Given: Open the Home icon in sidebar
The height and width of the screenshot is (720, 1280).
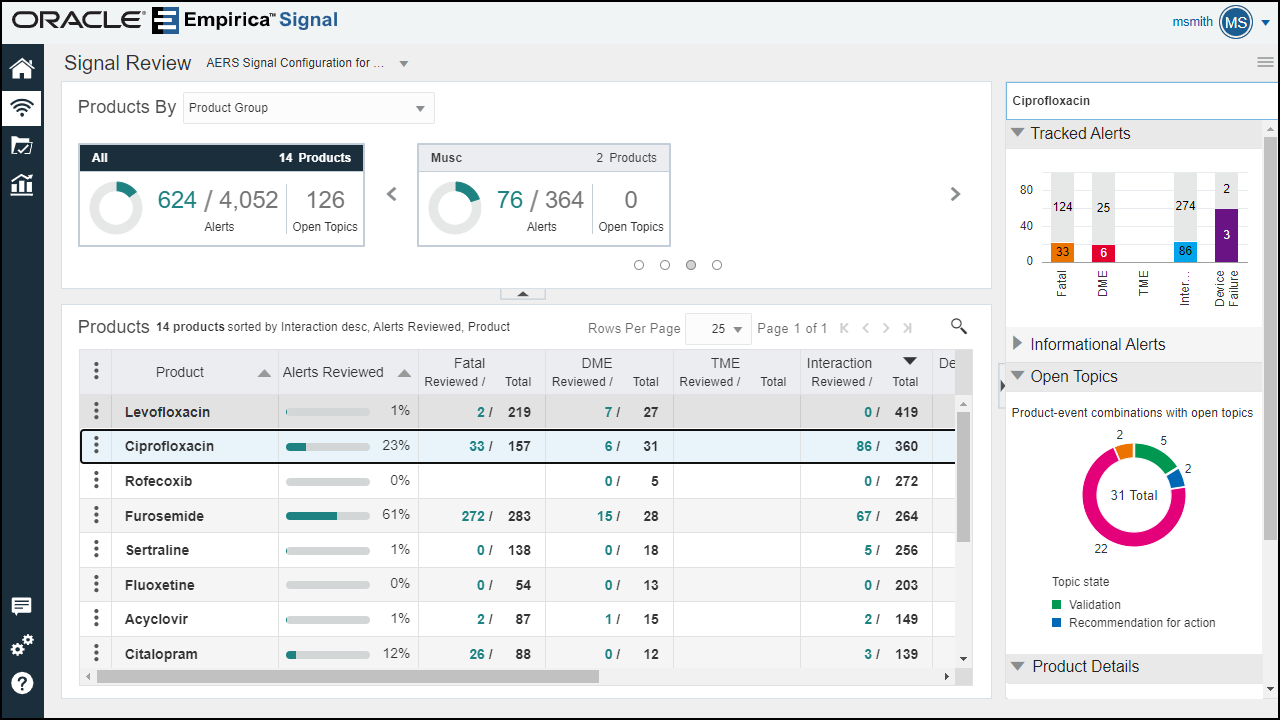Looking at the screenshot, I should (x=21, y=68).
